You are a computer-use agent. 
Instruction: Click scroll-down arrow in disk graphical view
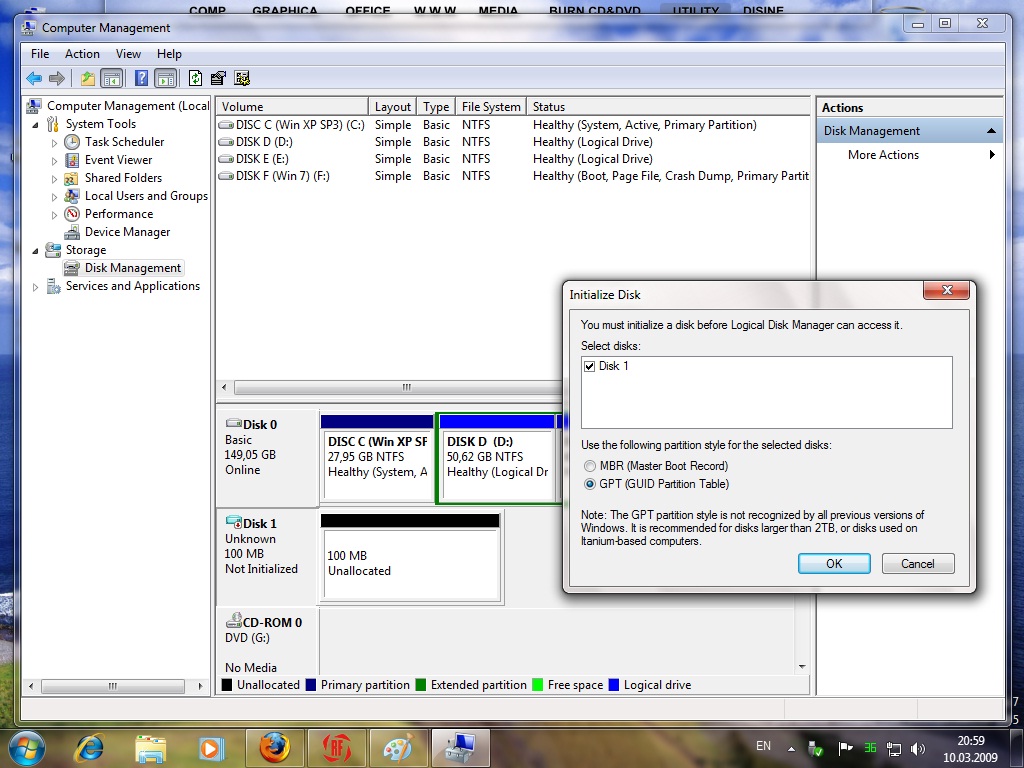coord(802,667)
